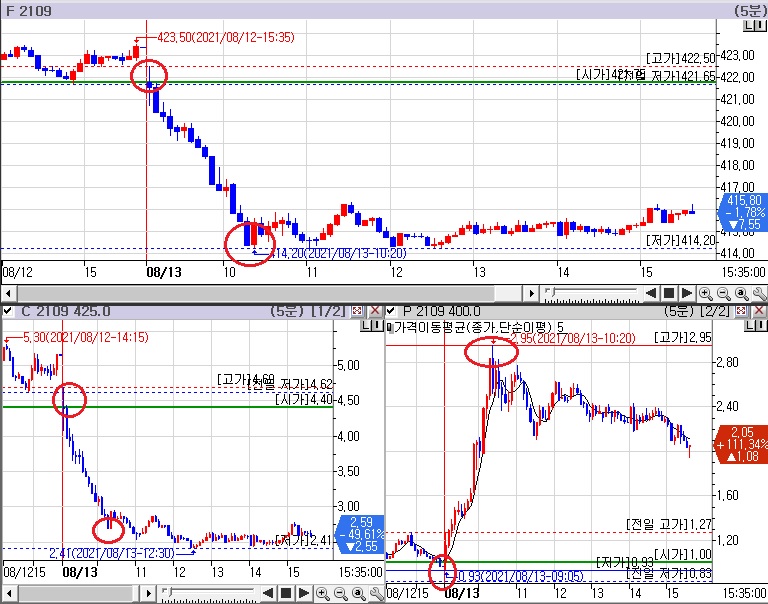
Task: Click the price moving average indicator label
Action: click(478, 327)
